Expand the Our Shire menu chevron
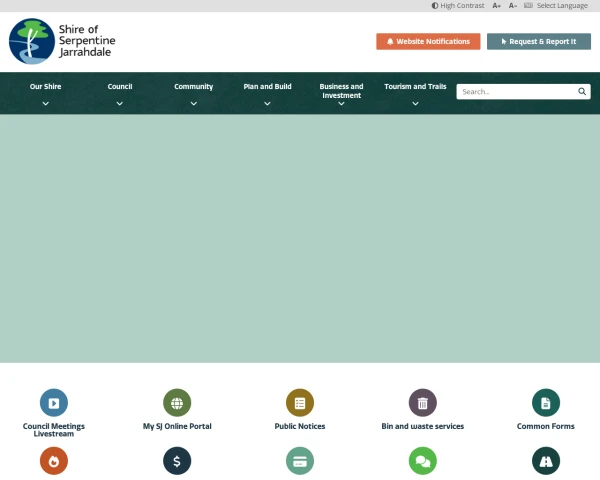Image resolution: width=600 pixels, height=480 pixels. [45, 103]
